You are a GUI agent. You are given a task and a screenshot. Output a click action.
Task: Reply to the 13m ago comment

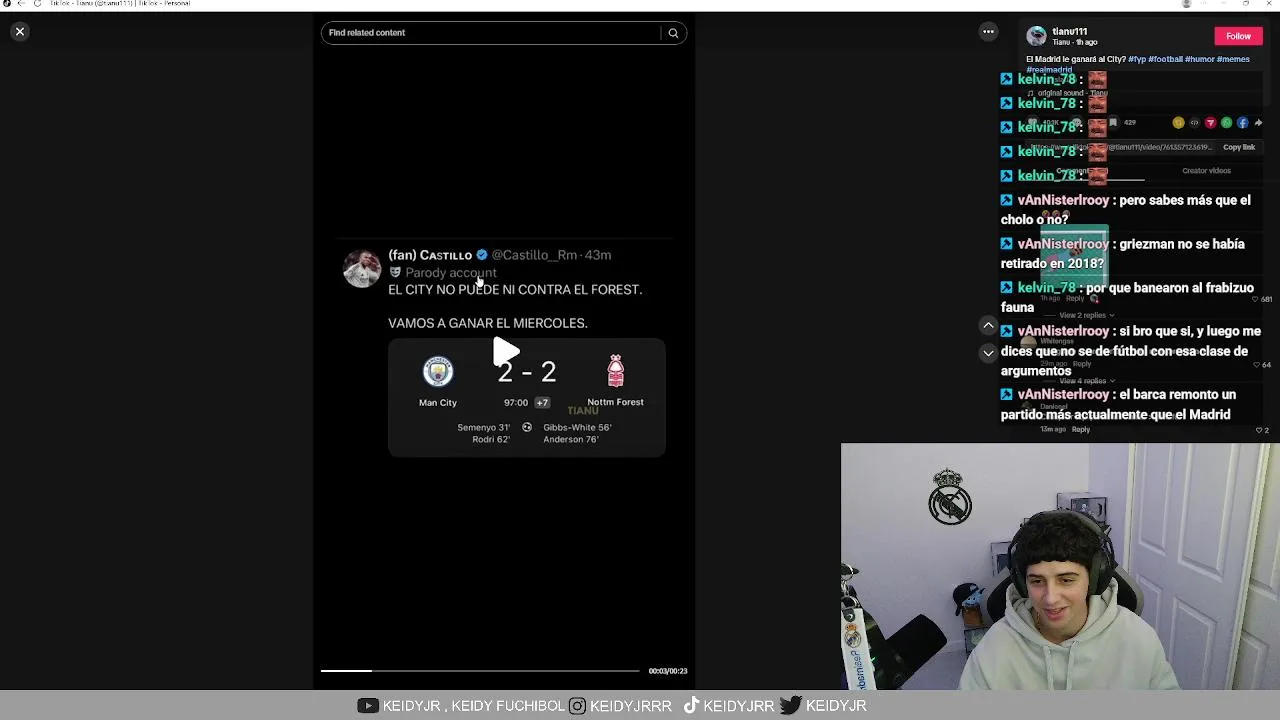pyautogui.click(x=1081, y=430)
